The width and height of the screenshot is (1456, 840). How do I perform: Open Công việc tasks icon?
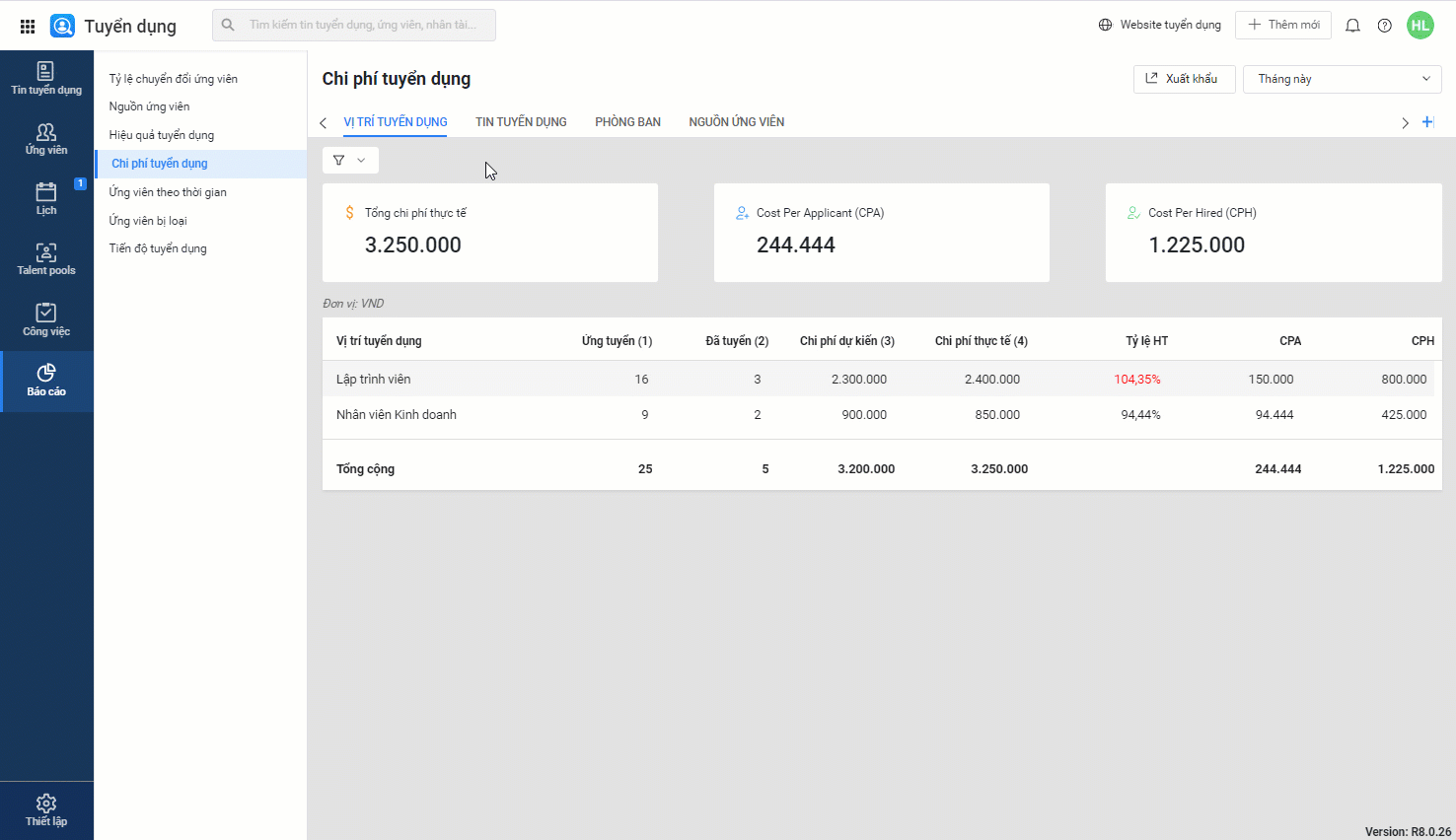(x=46, y=320)
